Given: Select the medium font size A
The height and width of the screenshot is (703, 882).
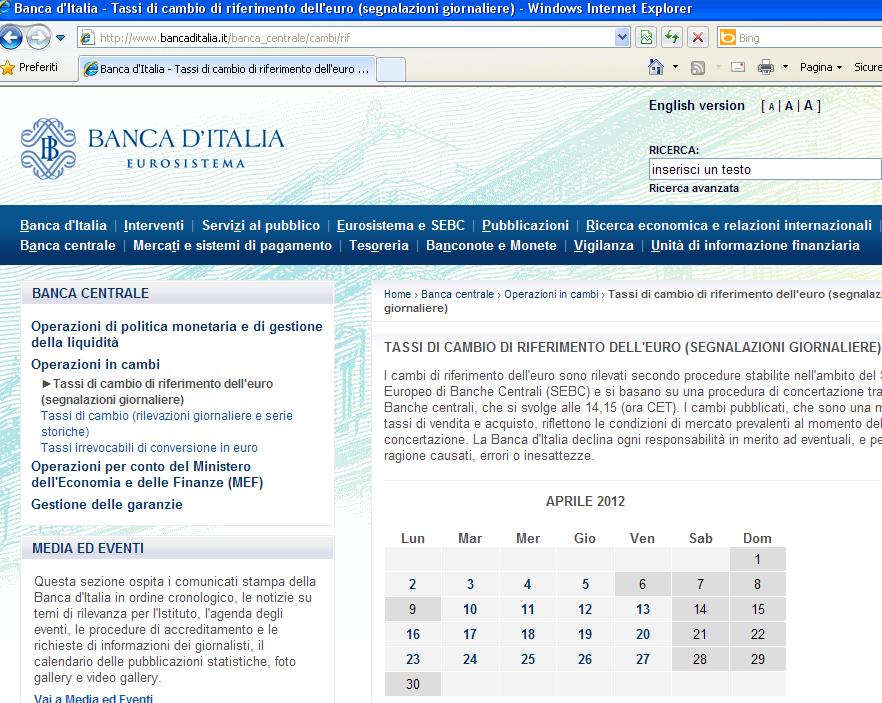Looking at the screenshot, I should pyautogui.click(x=789, y=106).
